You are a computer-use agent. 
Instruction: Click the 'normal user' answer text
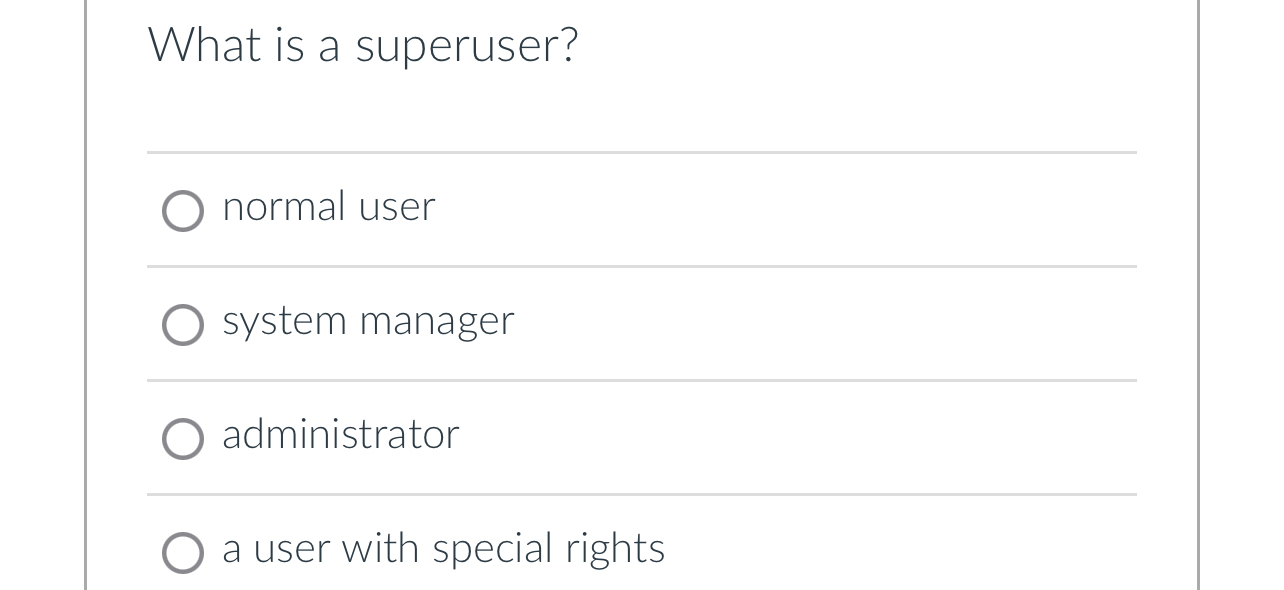click(x=328, y=208)
